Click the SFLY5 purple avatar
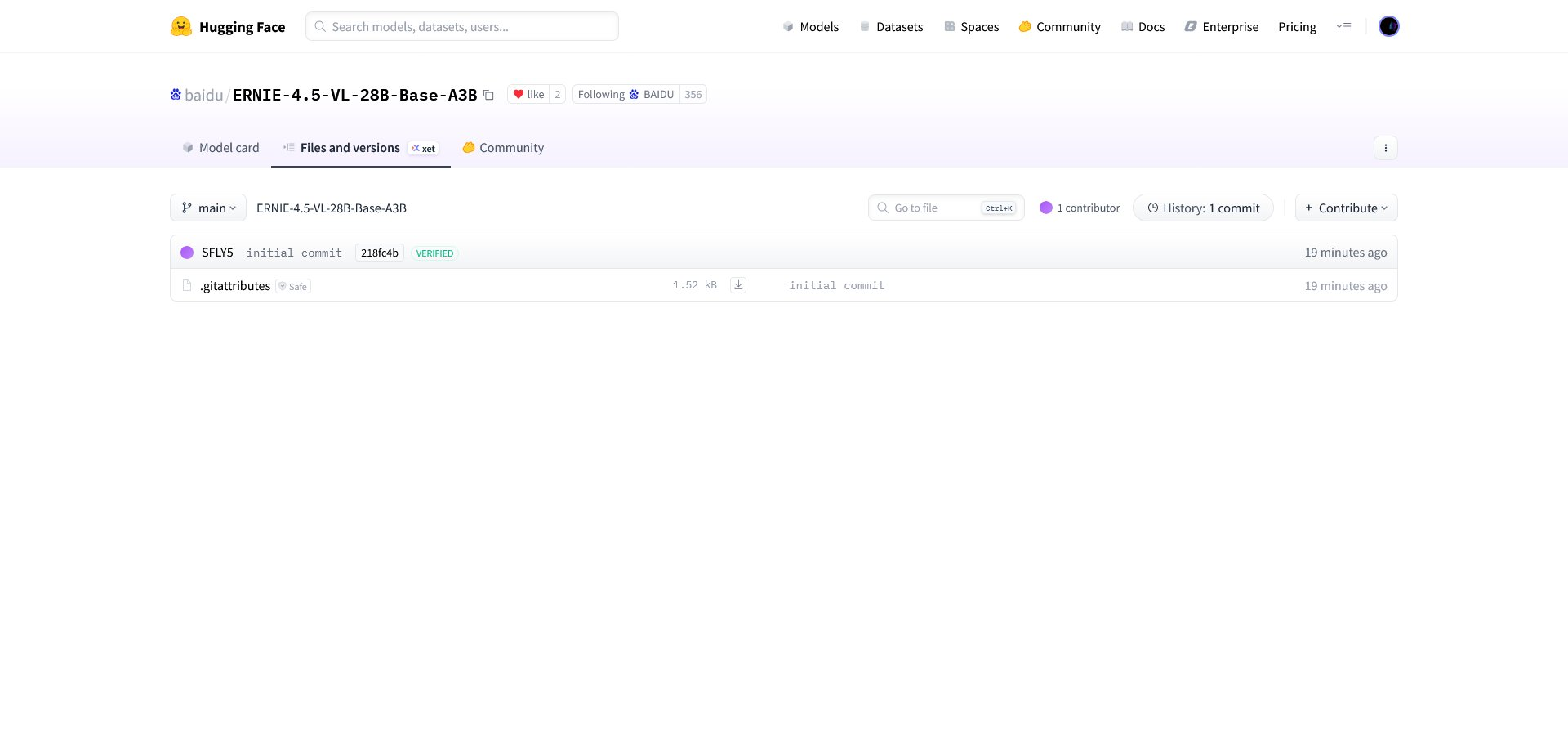Screen dimensions: 1568x751 (187, 253)
